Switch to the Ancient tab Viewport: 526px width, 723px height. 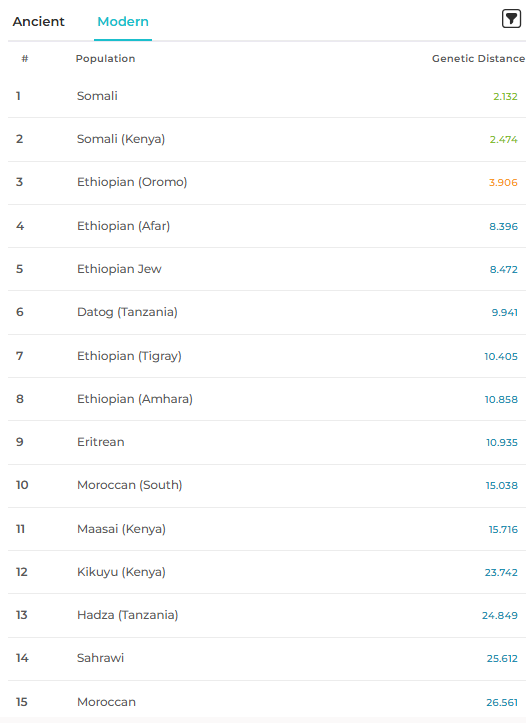click(39, 21)
